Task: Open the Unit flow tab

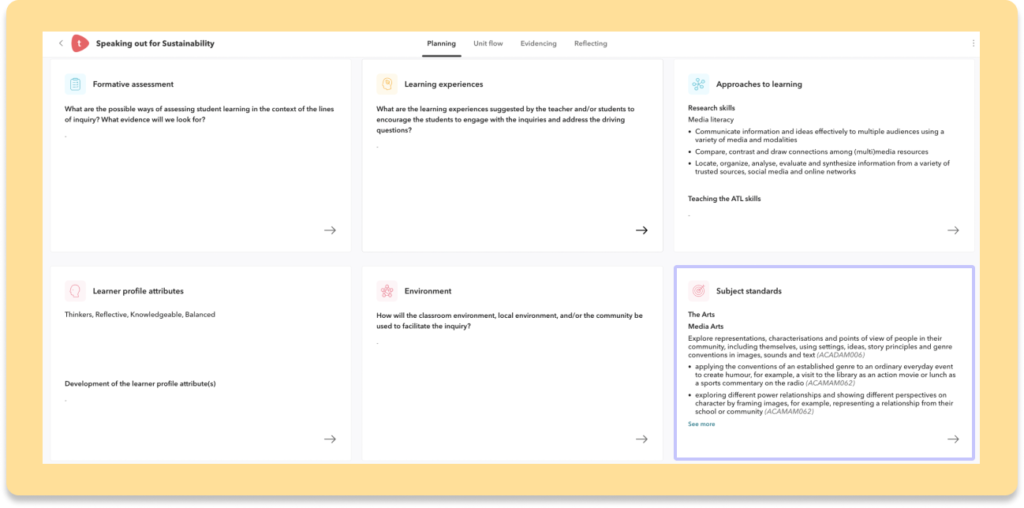Action: tap(488, 44)
